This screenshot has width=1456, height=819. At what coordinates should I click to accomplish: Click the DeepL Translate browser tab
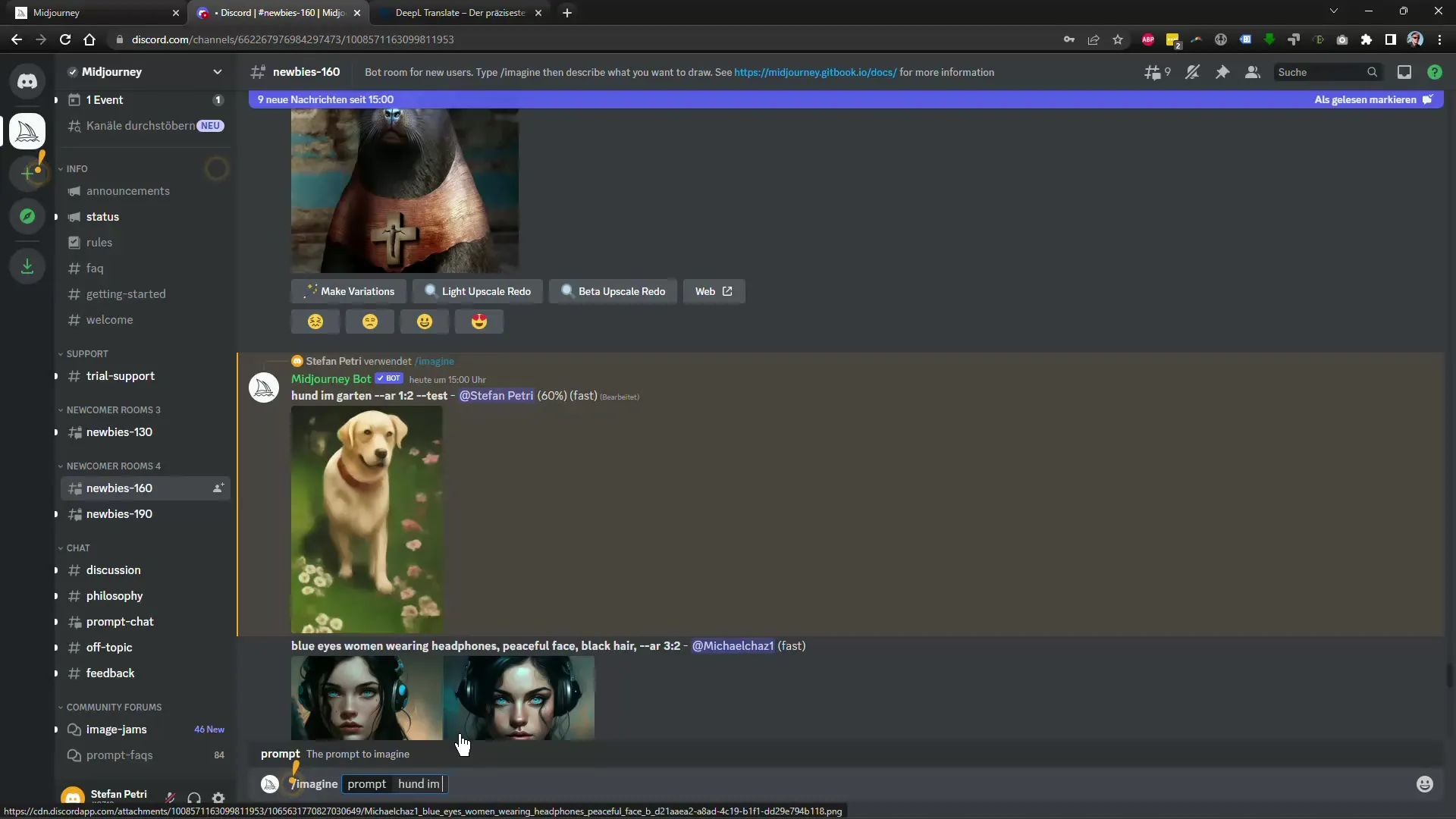coord(460,12)
